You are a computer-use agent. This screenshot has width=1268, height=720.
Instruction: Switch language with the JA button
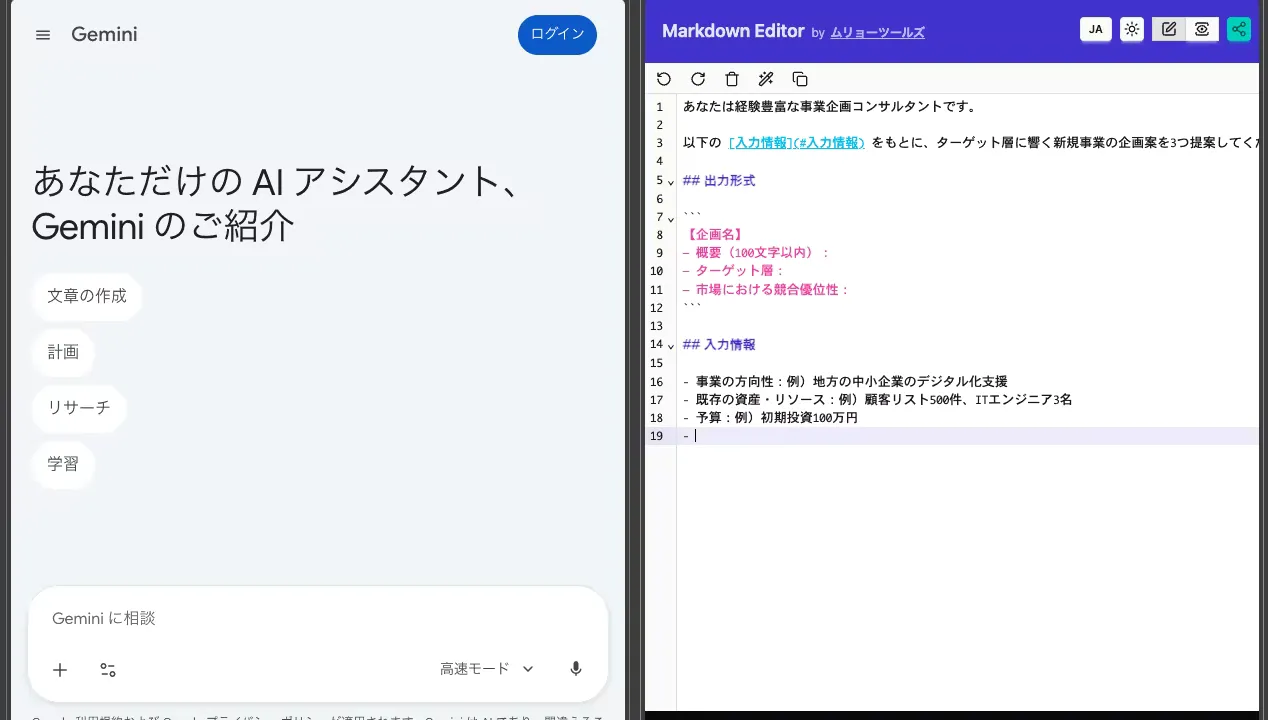tap(1096, 29)
